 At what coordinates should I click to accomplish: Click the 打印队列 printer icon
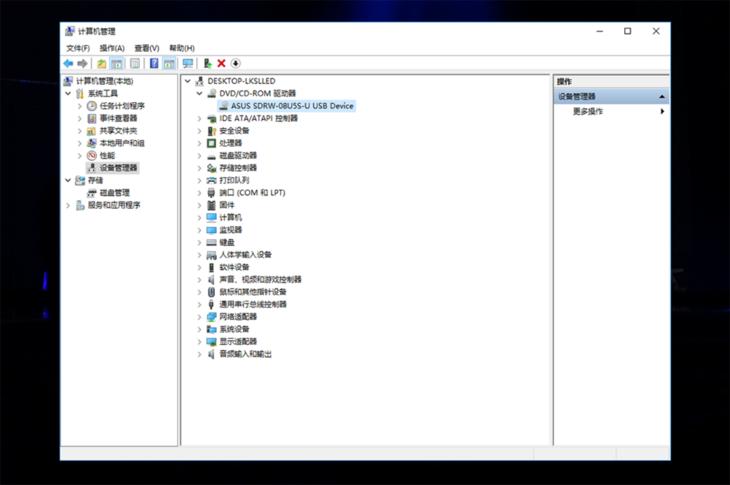211,180
